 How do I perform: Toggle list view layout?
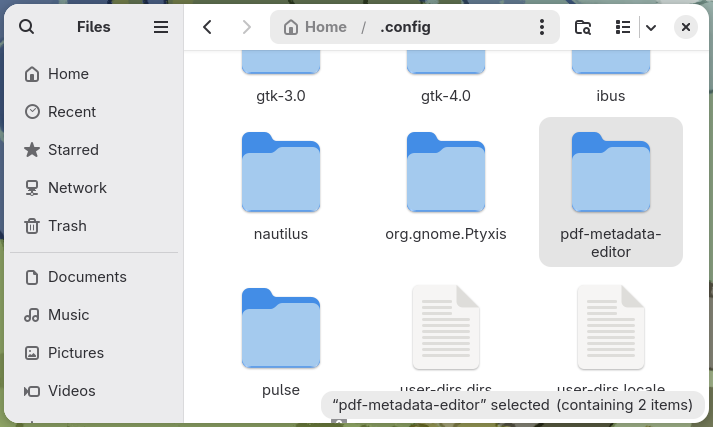tap(623, 27)
